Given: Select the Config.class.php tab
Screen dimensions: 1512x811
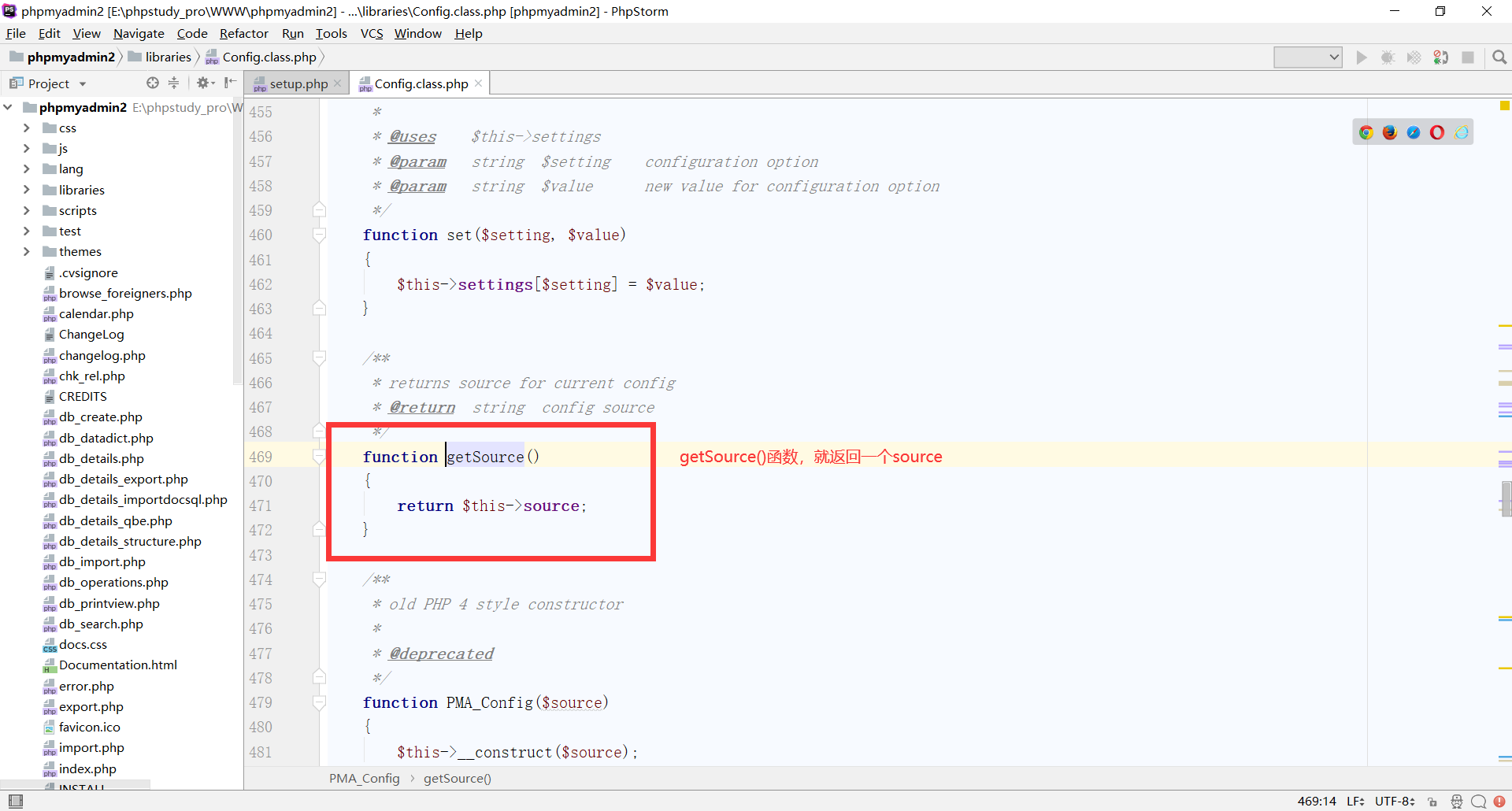Looking at the screenshot, I should [420, 83].
